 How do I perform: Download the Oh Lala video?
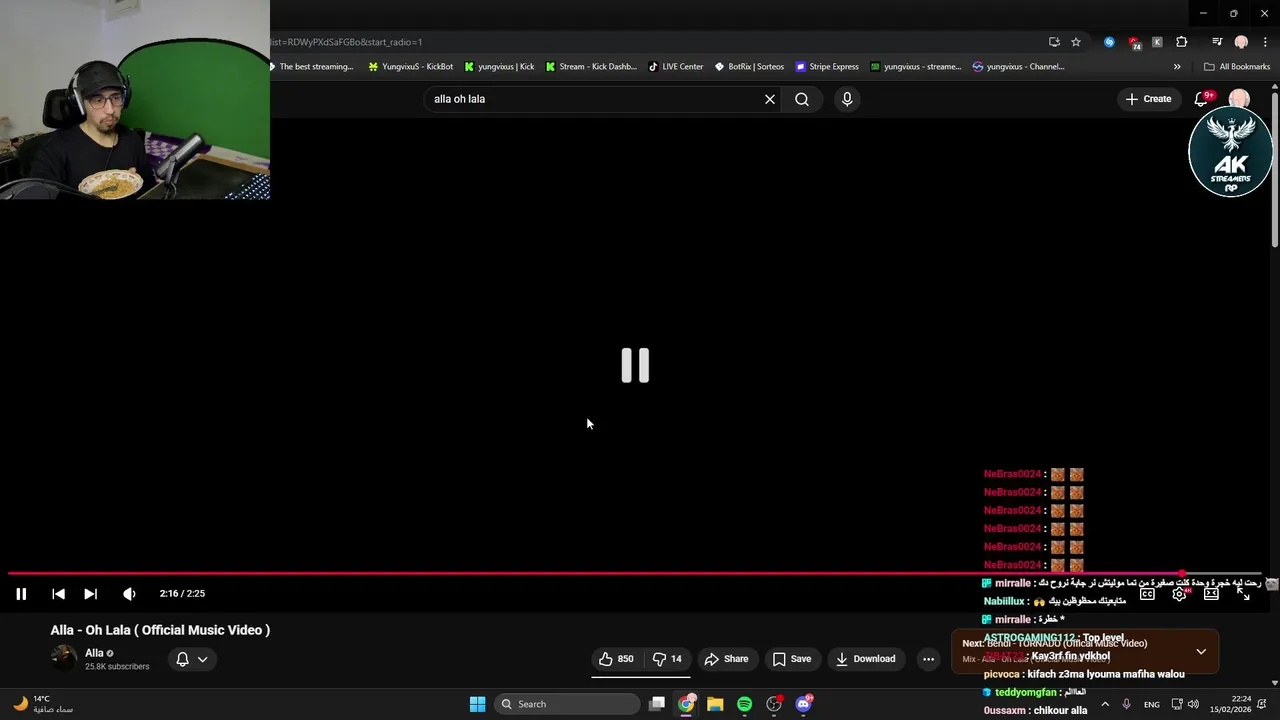coord(865,659)
